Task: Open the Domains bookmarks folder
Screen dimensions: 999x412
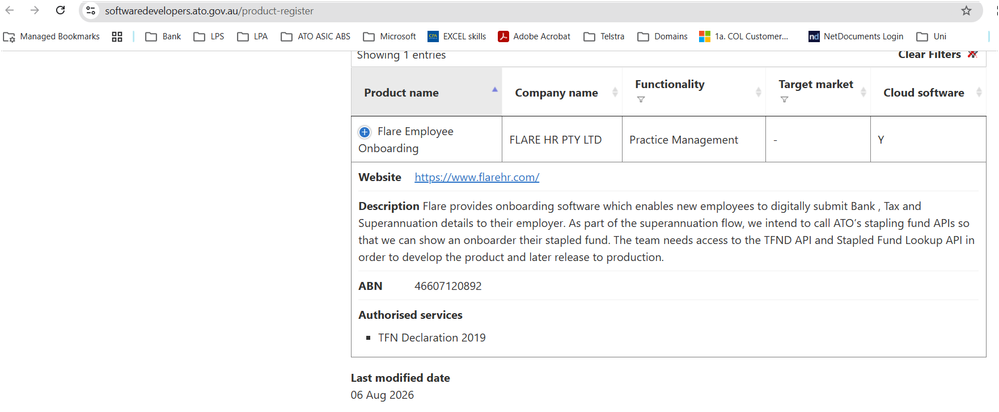Action: pos(663,36)
